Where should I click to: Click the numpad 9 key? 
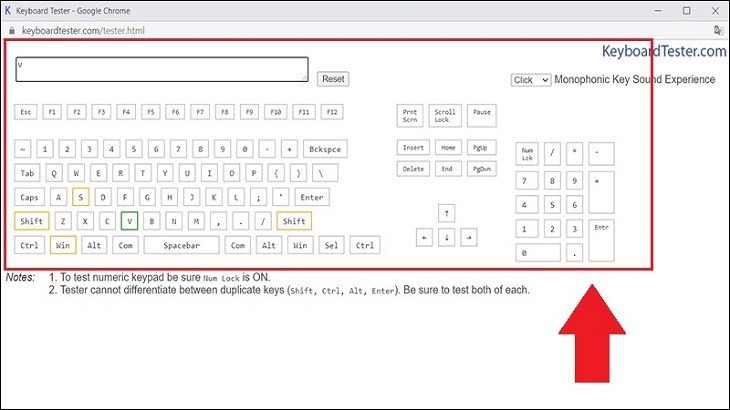coord(575,181)
